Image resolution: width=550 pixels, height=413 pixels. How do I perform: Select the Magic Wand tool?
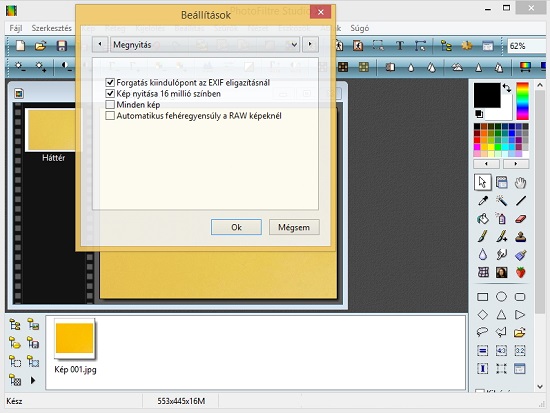click(x=502, y=201)
